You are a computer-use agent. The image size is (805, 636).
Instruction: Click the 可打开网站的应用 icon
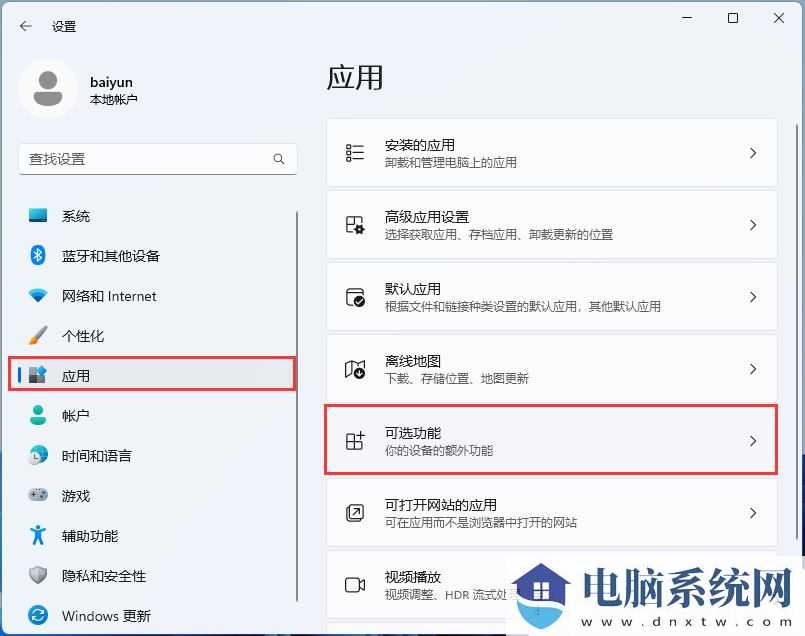tap(354, 512)
